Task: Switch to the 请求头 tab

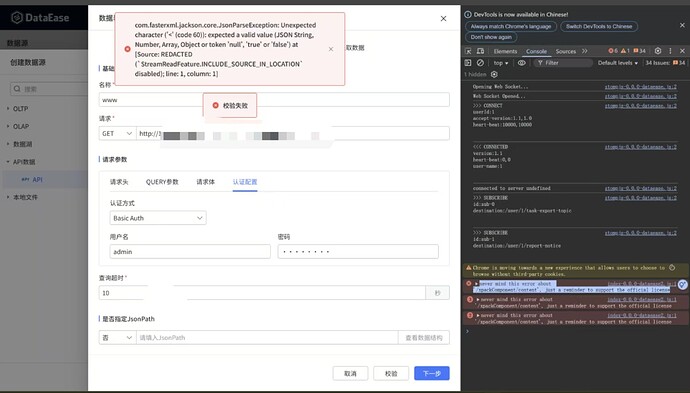Action: [119, 182]
